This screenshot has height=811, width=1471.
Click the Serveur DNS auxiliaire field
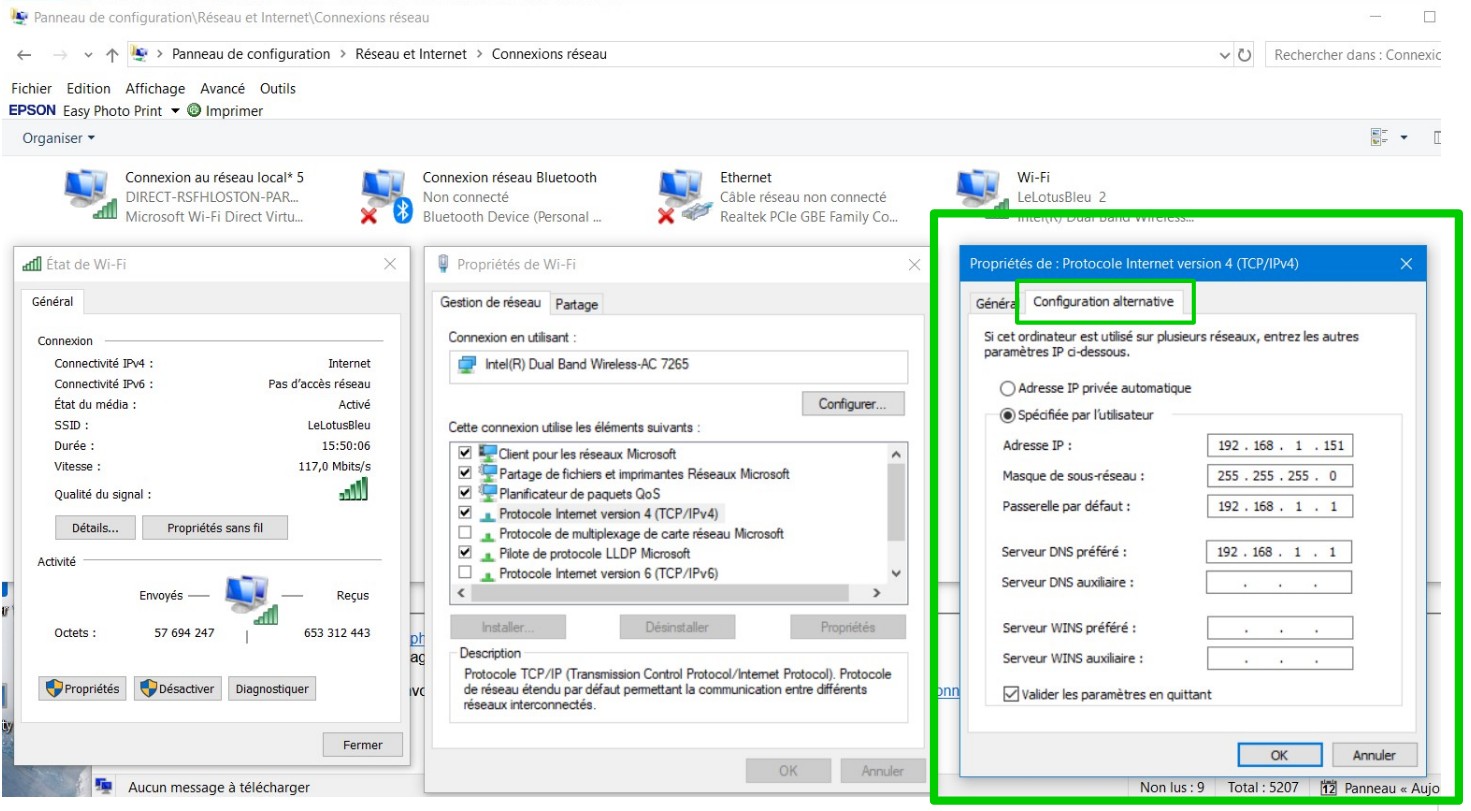tap(1279, 582)
